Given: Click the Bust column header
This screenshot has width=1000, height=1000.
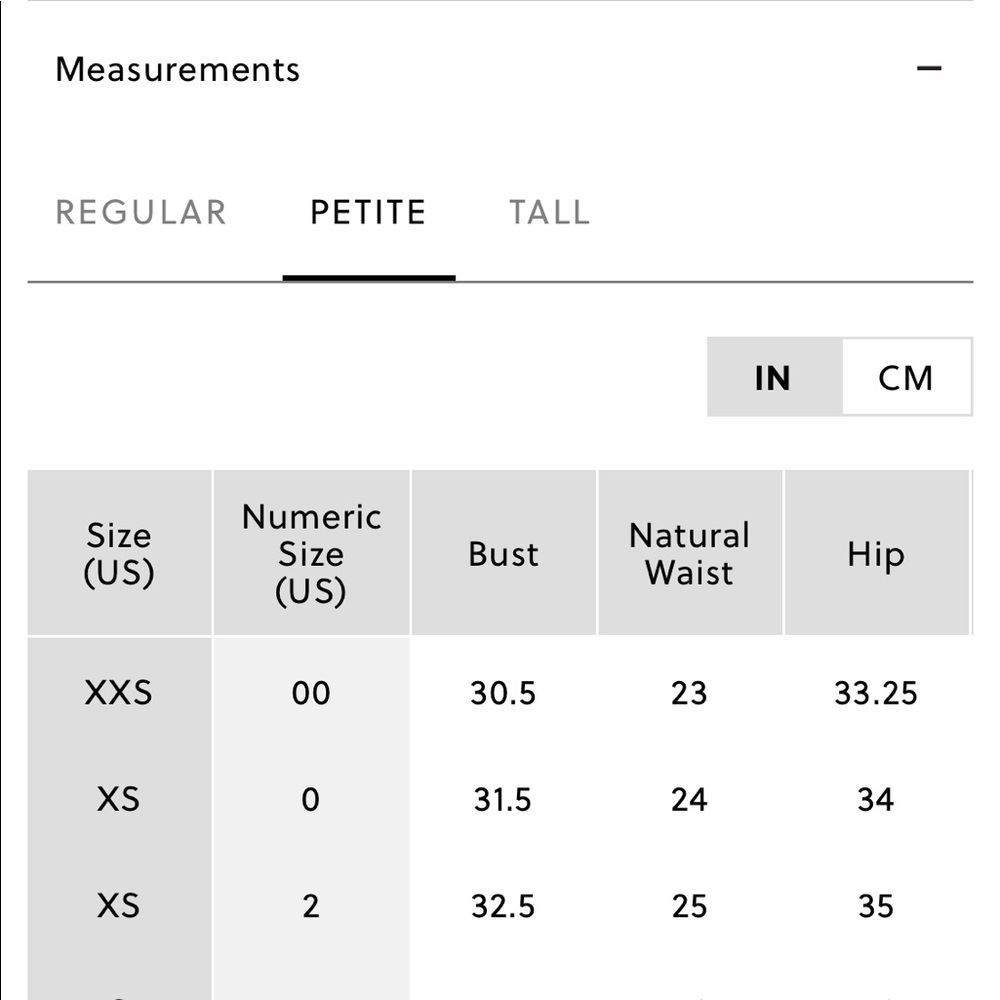Looking at the screenshot, I should (x=503, y=553).
